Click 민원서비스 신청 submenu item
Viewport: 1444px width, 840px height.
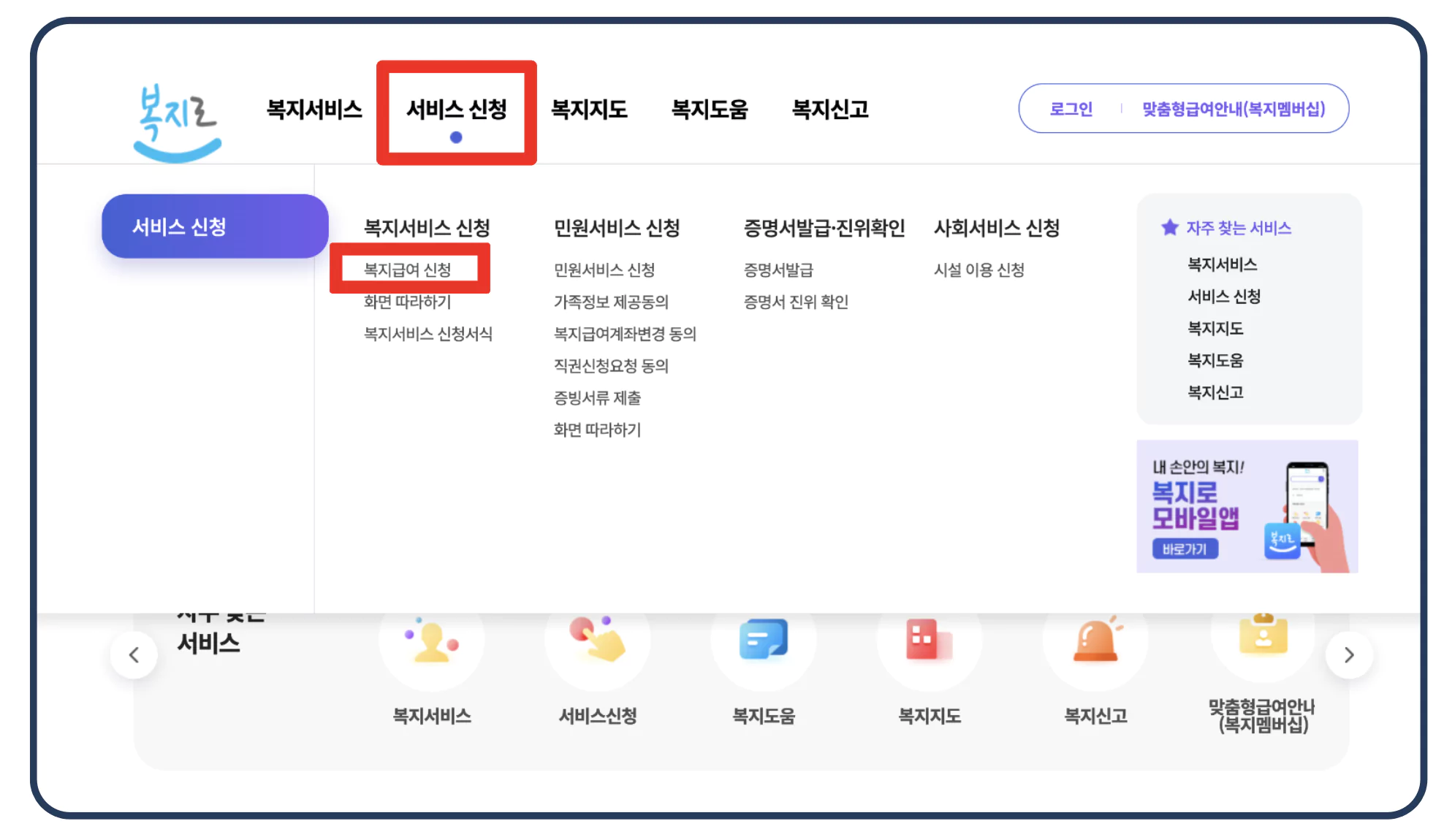[604, 270]
